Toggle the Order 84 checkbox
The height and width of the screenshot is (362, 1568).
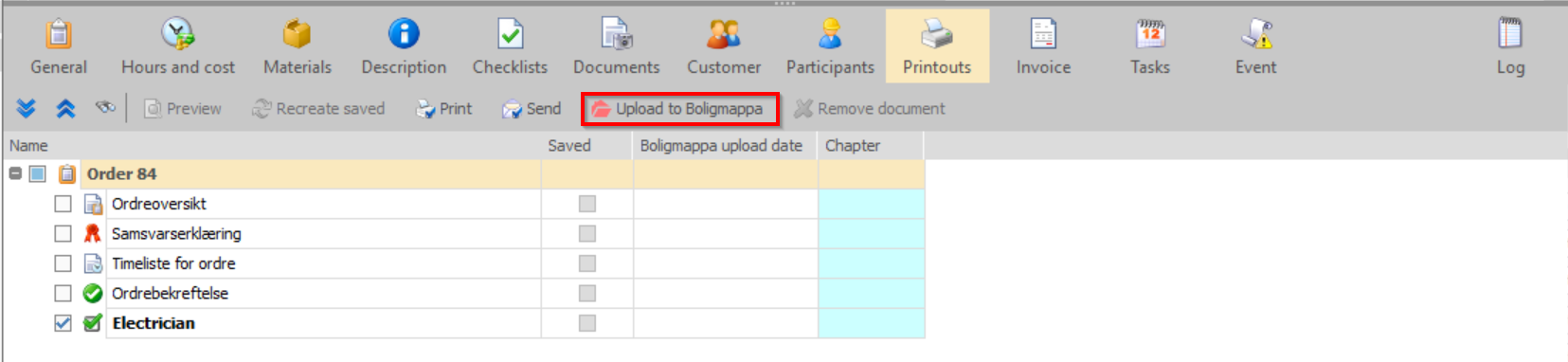coord(37,173)
